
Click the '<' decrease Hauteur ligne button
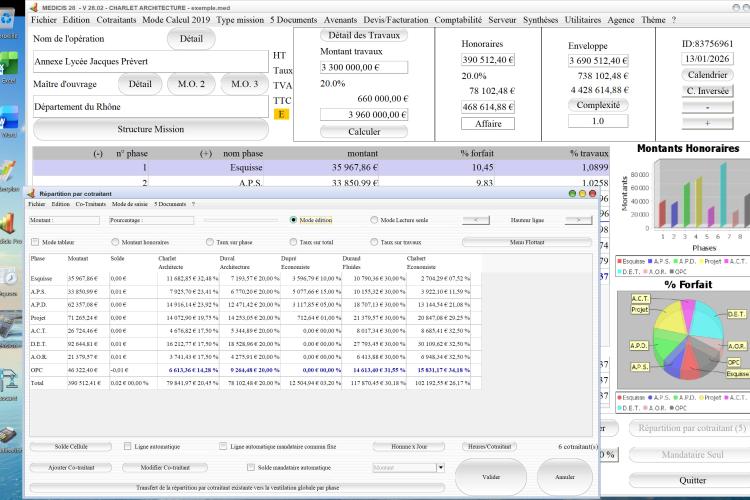[476, 220]
